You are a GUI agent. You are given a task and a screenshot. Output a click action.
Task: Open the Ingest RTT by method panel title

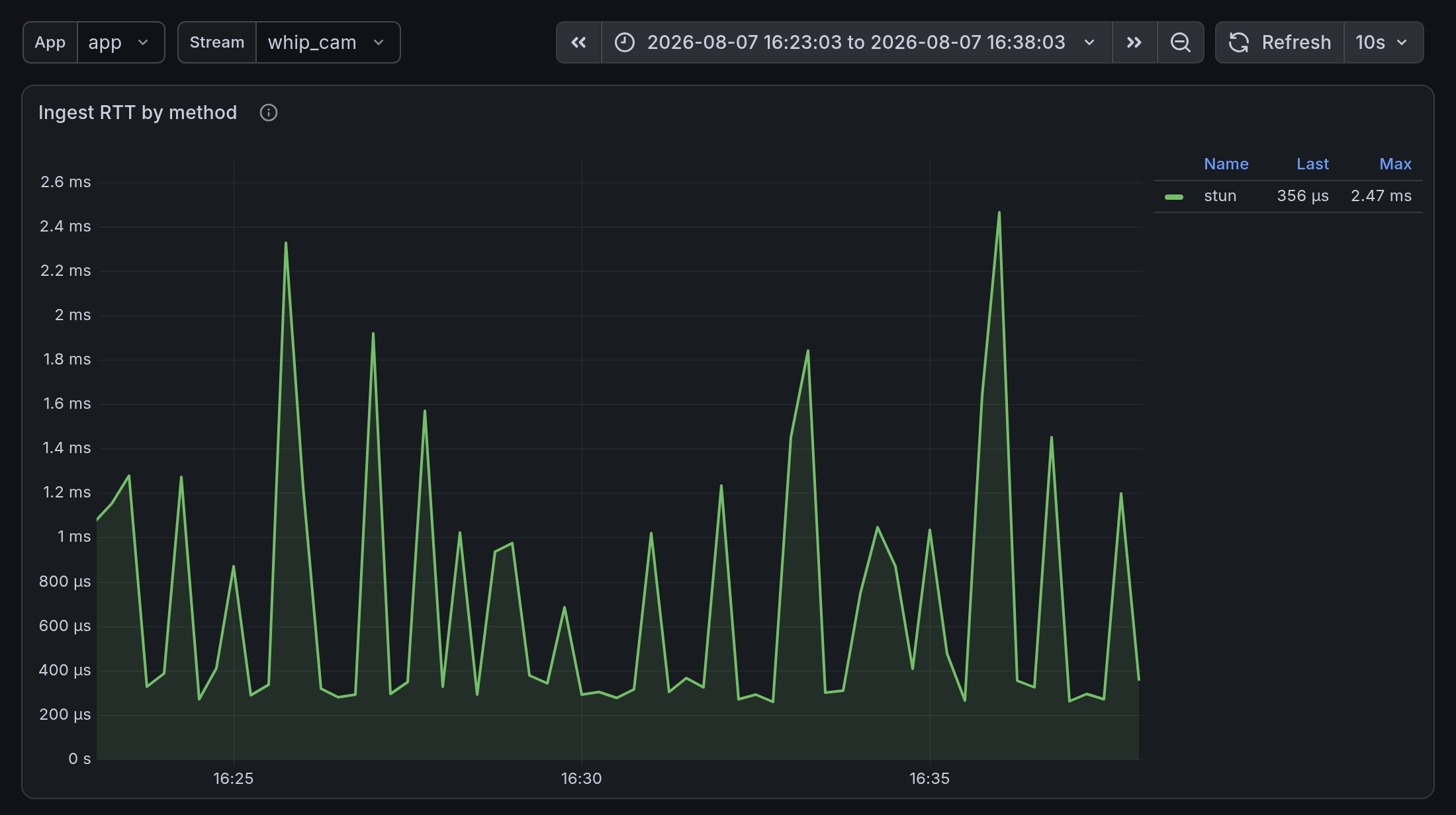[138, 112]
